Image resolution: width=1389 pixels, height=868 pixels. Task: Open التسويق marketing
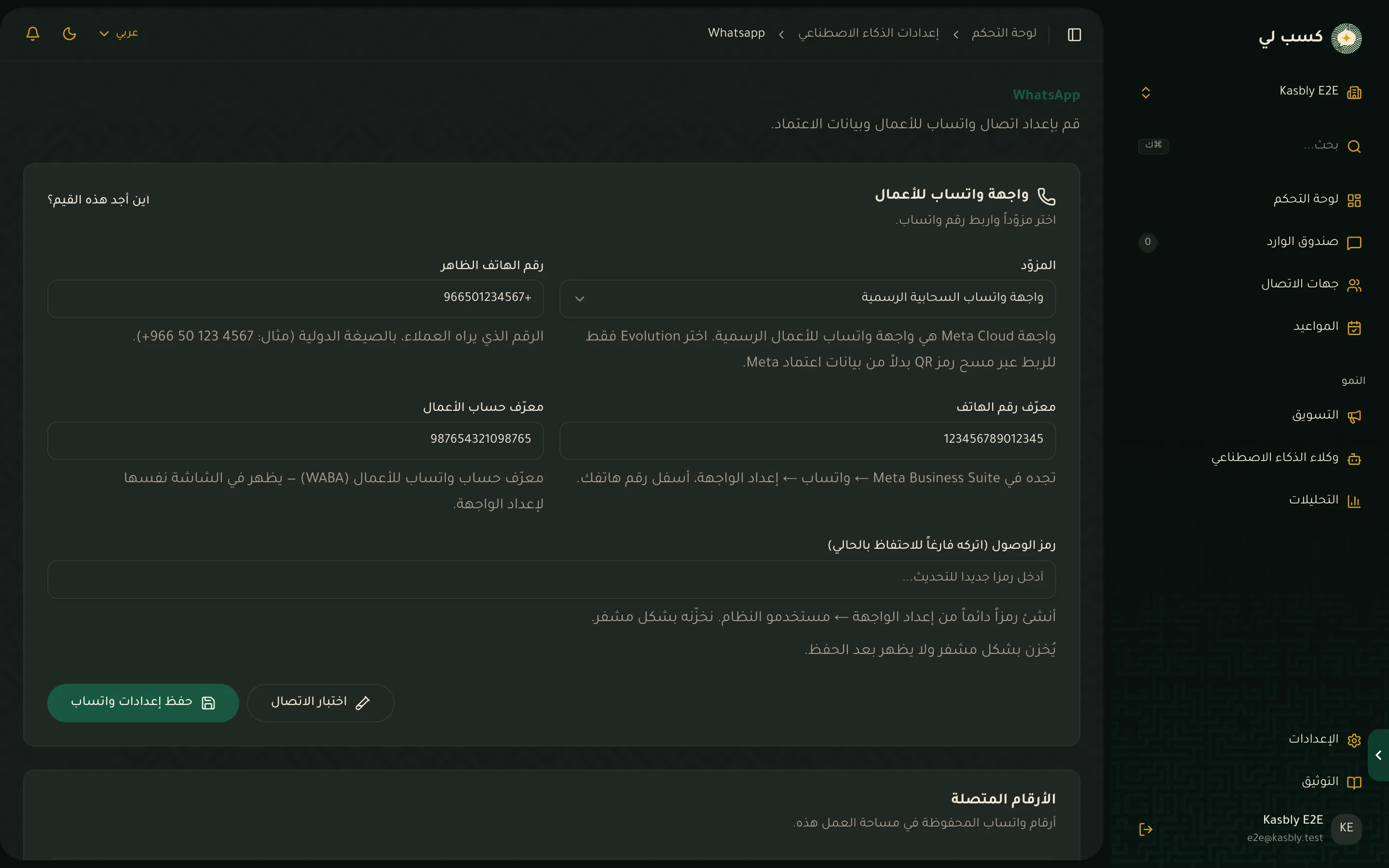[1250, 416]
